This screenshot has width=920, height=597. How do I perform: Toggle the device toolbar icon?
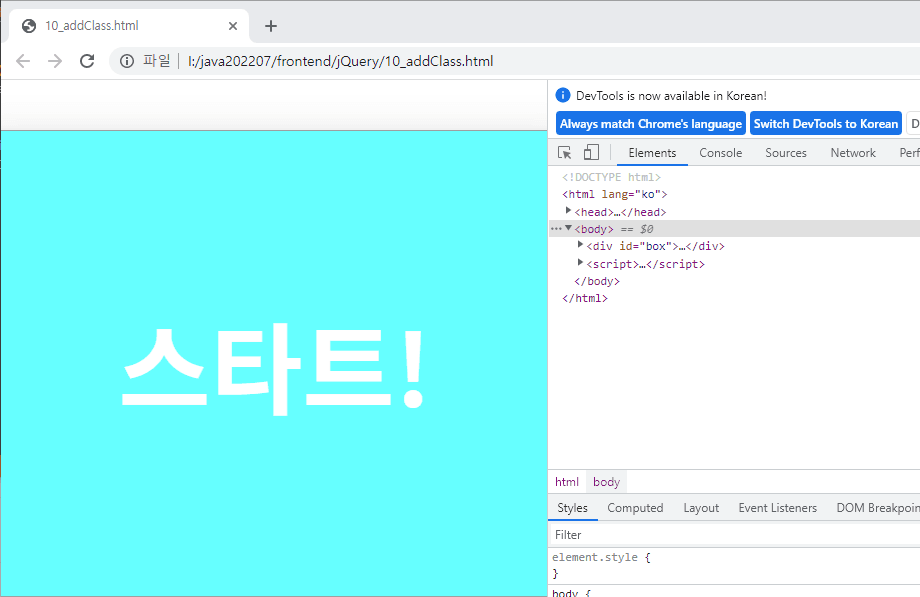click(591, 153)
